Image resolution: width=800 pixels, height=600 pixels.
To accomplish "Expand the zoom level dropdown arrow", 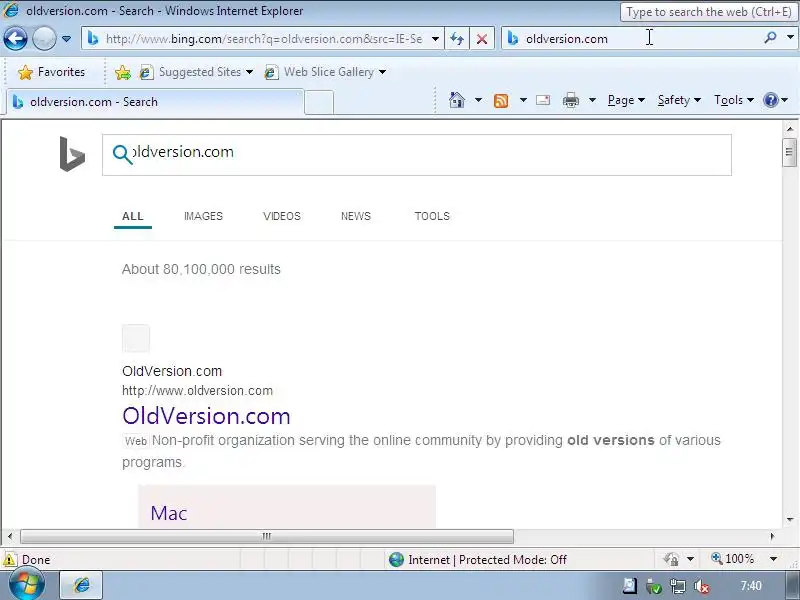I will point(773,559).
